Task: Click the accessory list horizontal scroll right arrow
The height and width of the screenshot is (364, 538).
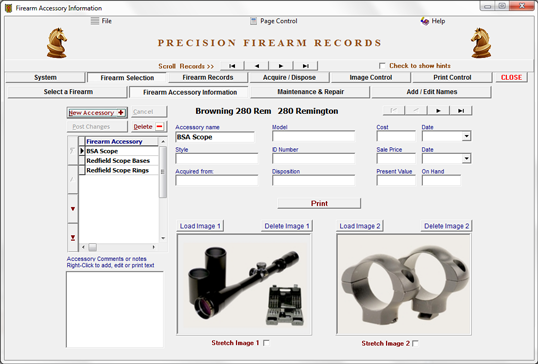Action: click(x=153, y=247)
